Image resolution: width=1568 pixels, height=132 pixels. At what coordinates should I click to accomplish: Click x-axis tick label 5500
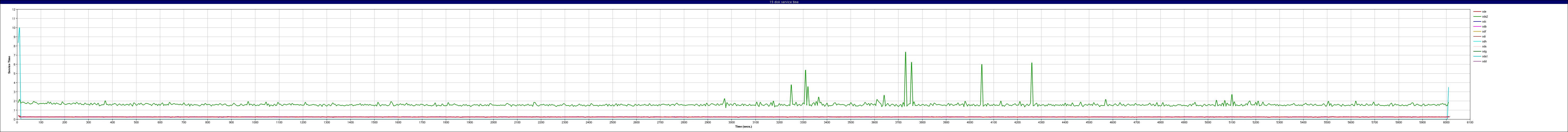coord(1327,122)
